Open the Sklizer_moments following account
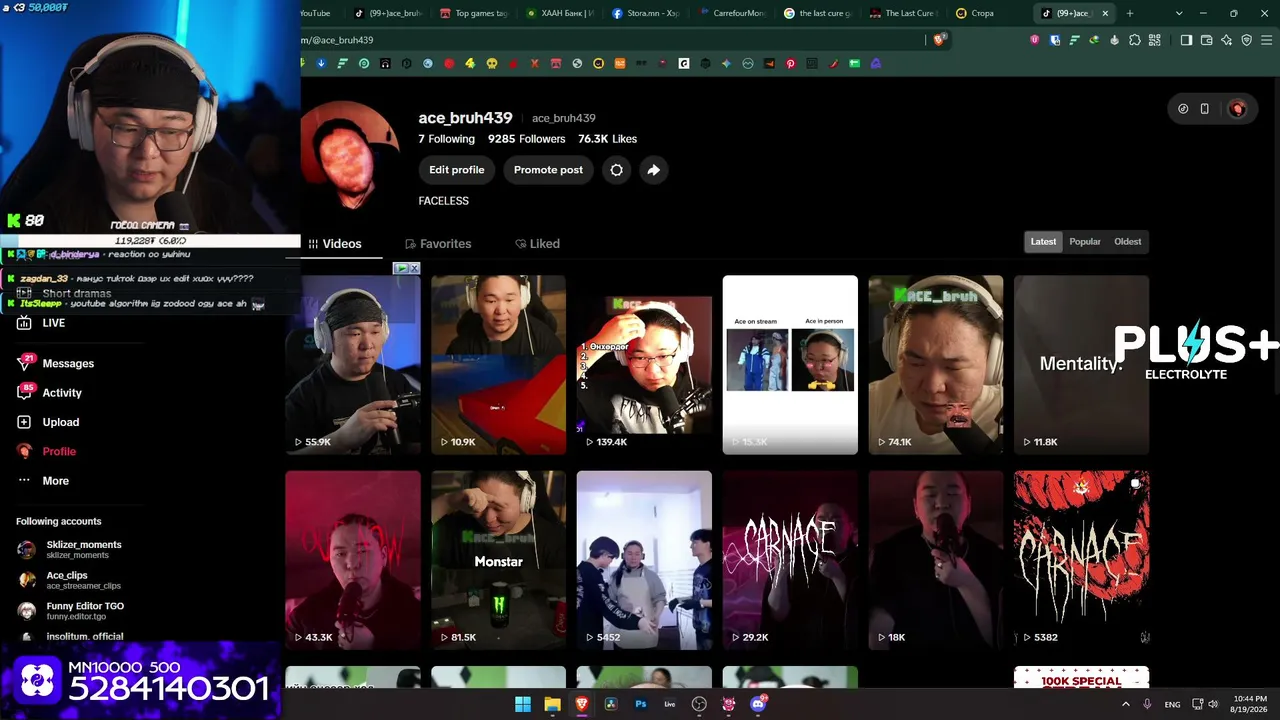The width and height of the screenshot is (1280, 720). click(70, 549)
